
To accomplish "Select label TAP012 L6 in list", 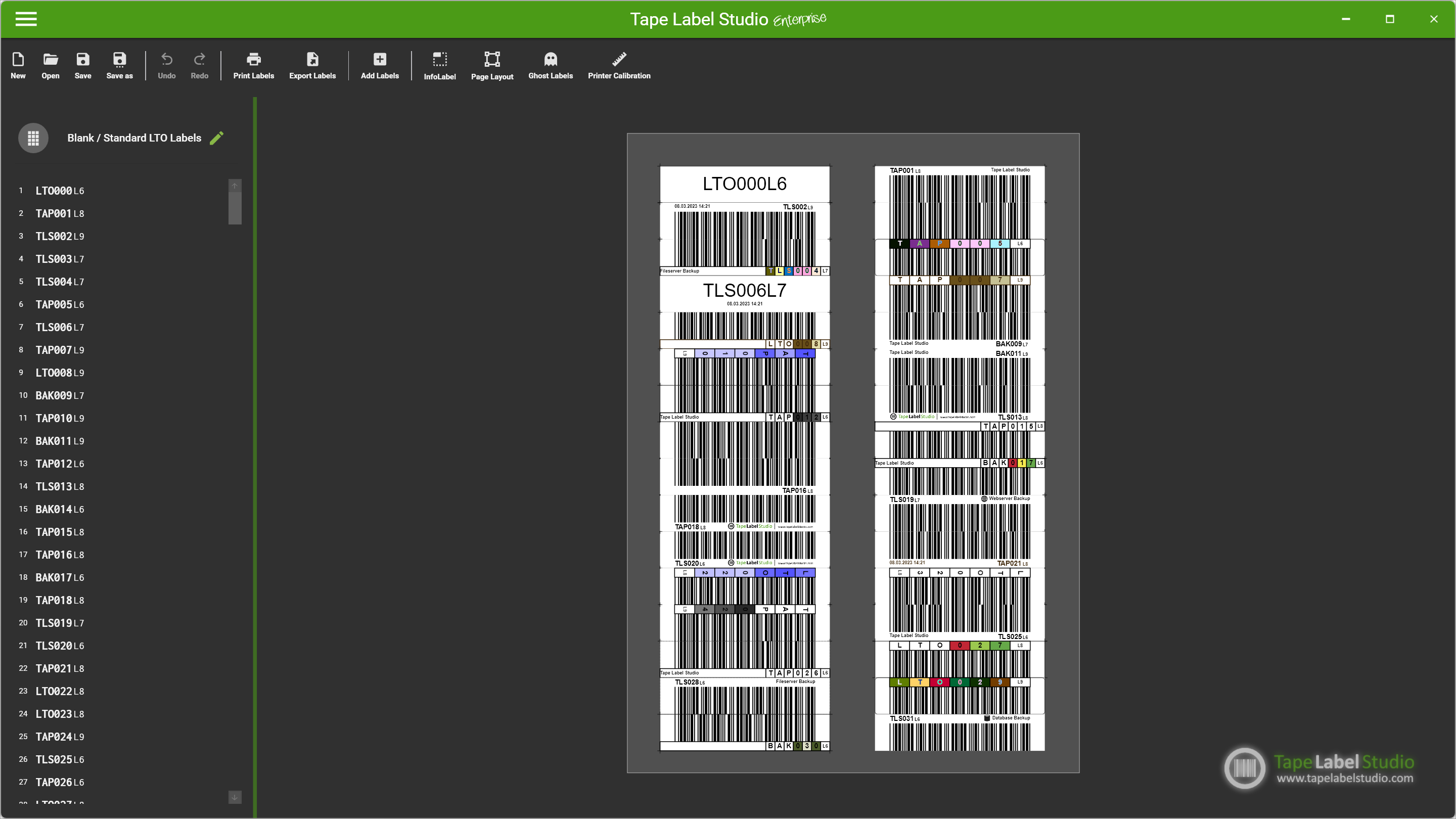I will [59, 464].
